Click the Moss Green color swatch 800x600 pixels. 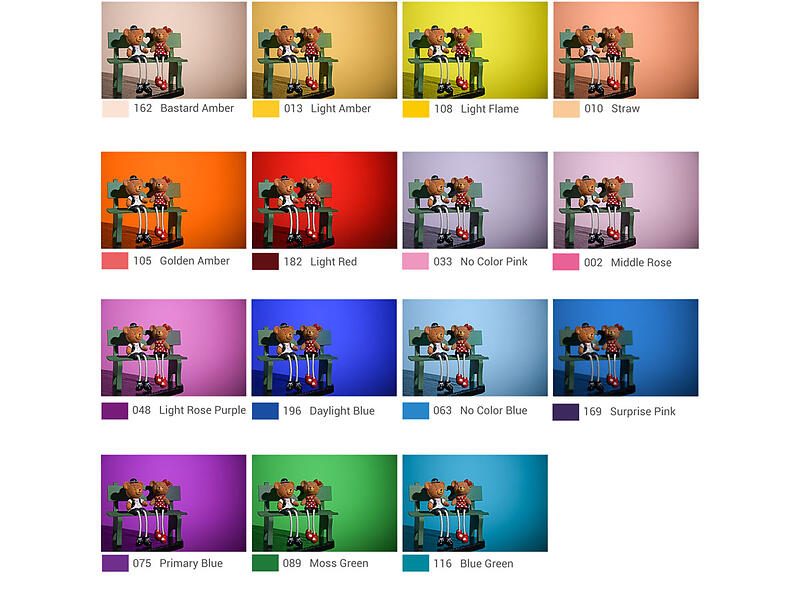click(x=265, y=563)
